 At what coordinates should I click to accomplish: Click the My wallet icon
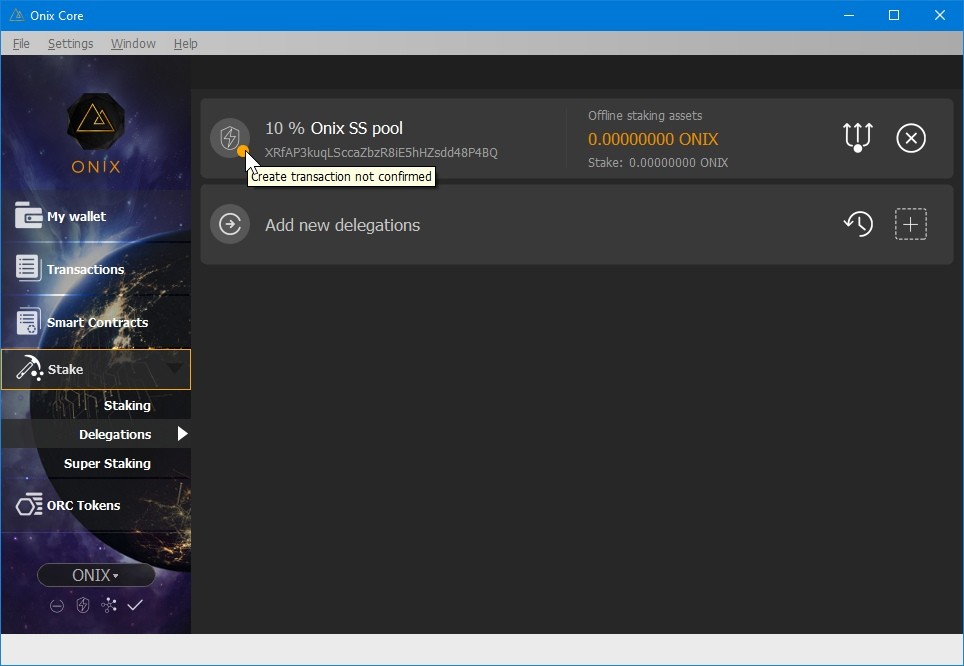28,215
